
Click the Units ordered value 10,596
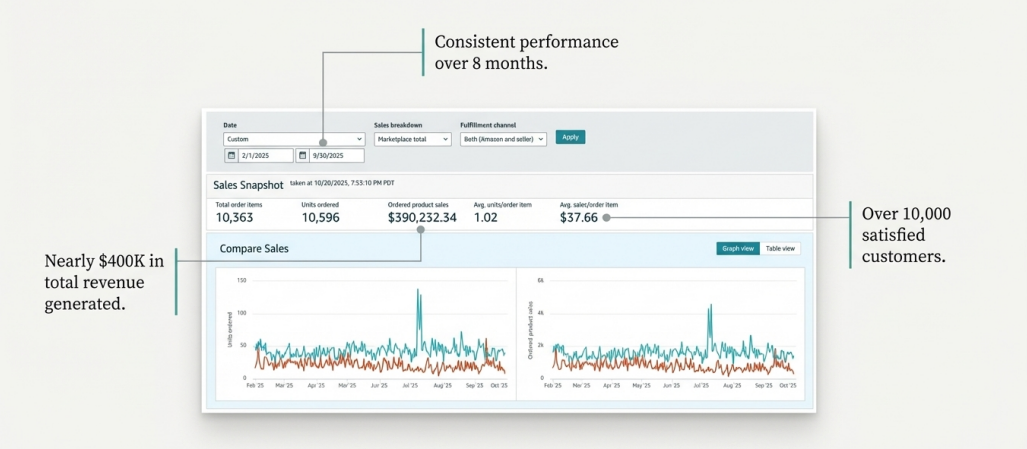(x=321, y=217)
